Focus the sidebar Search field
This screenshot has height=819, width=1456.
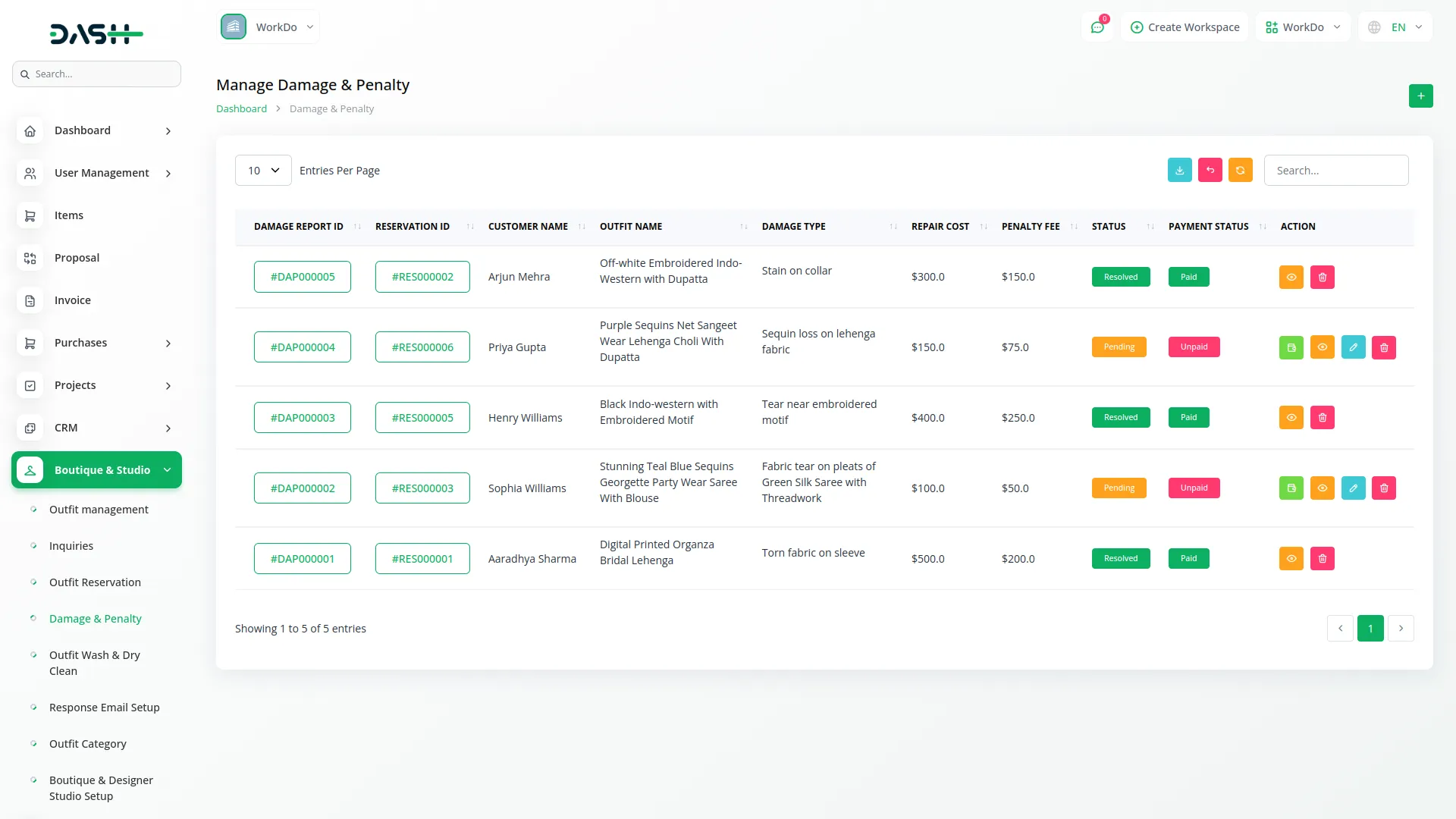96,74
